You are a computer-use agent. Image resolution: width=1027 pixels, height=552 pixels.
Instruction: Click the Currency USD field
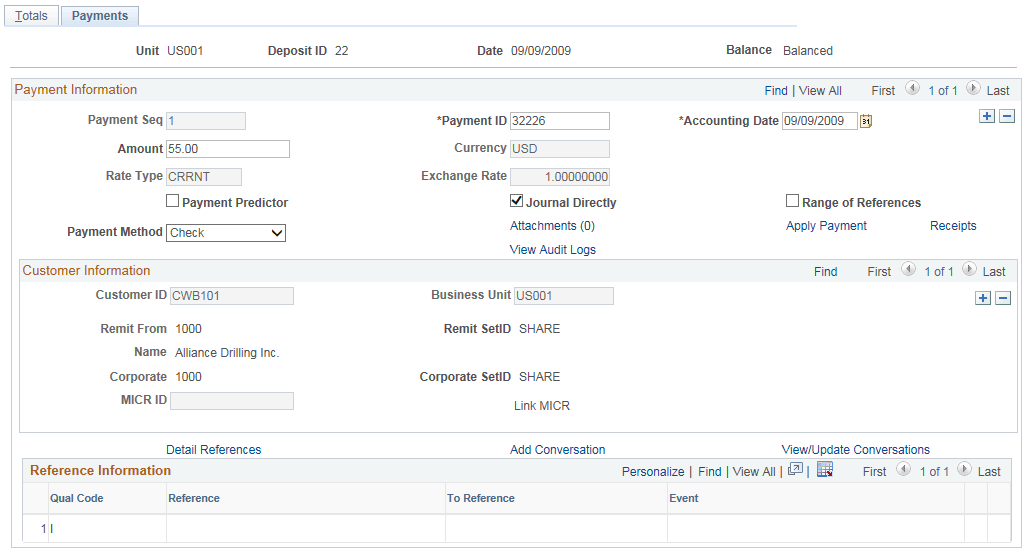click(x=560, y=149)
